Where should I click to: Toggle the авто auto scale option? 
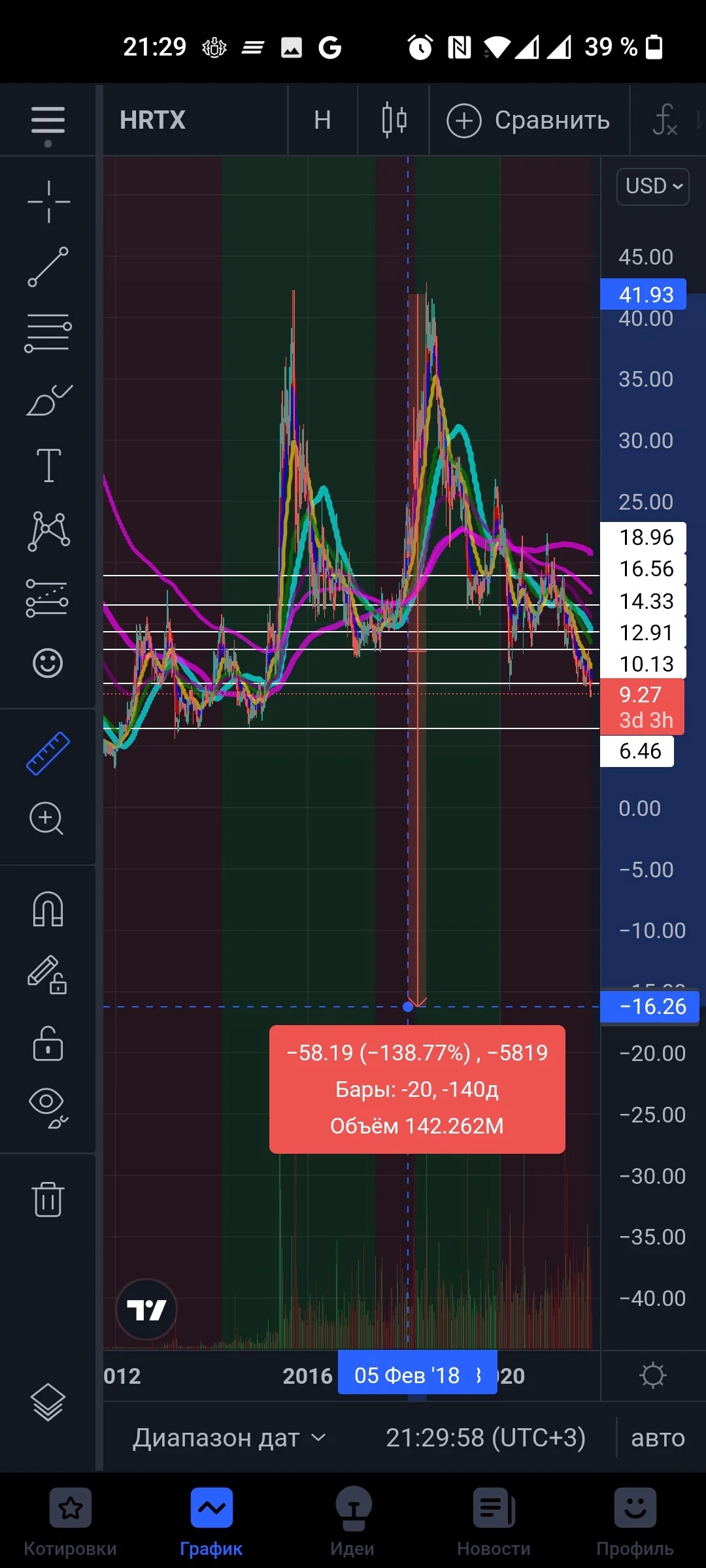[x=658, y=1438]
